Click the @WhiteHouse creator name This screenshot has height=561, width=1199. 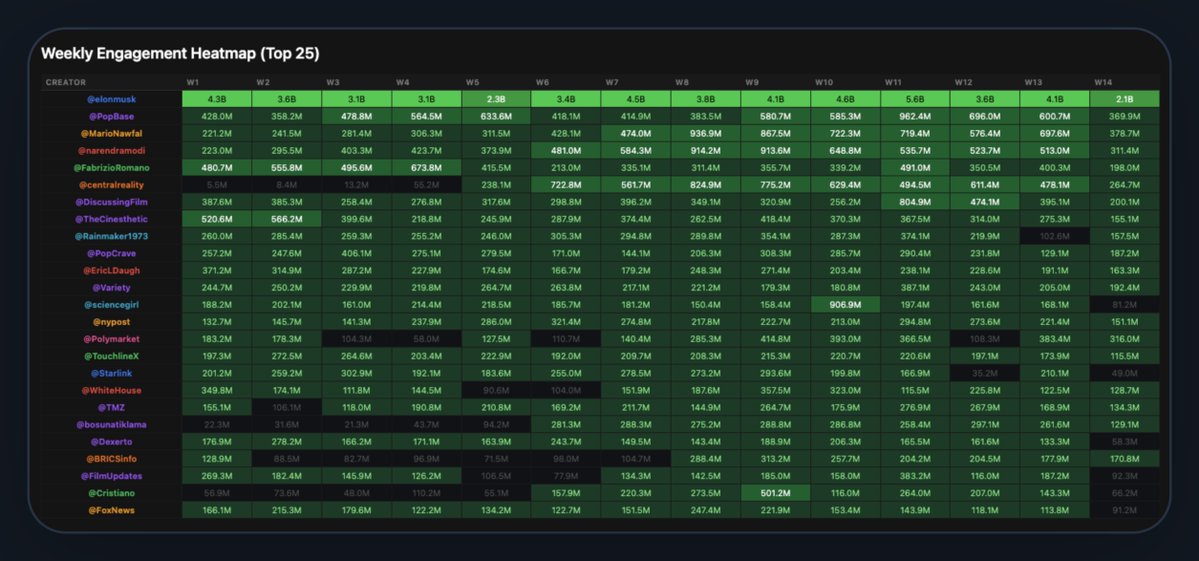pos(112,390)
